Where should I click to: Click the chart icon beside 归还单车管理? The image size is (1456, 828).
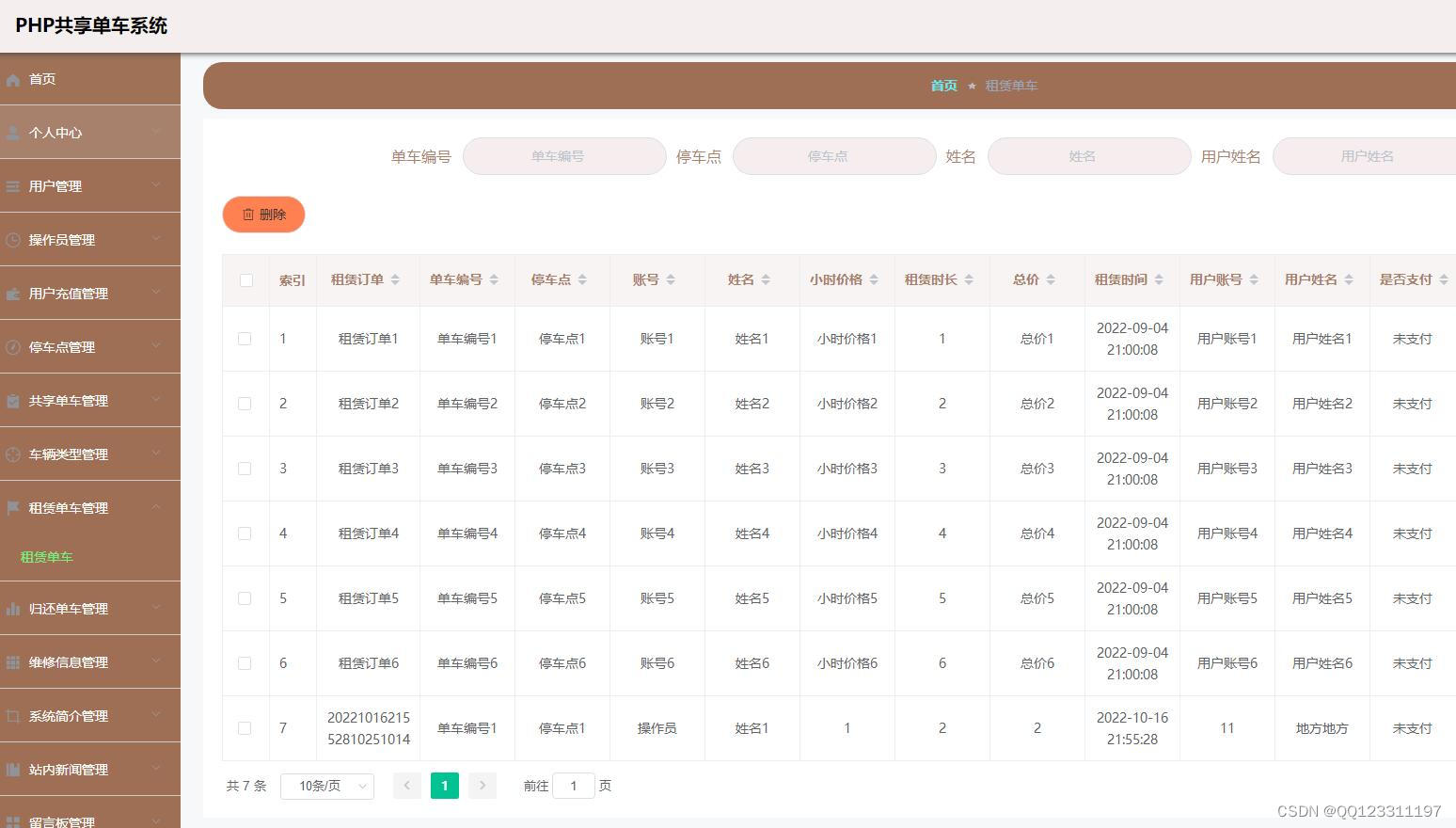[13, 610]
